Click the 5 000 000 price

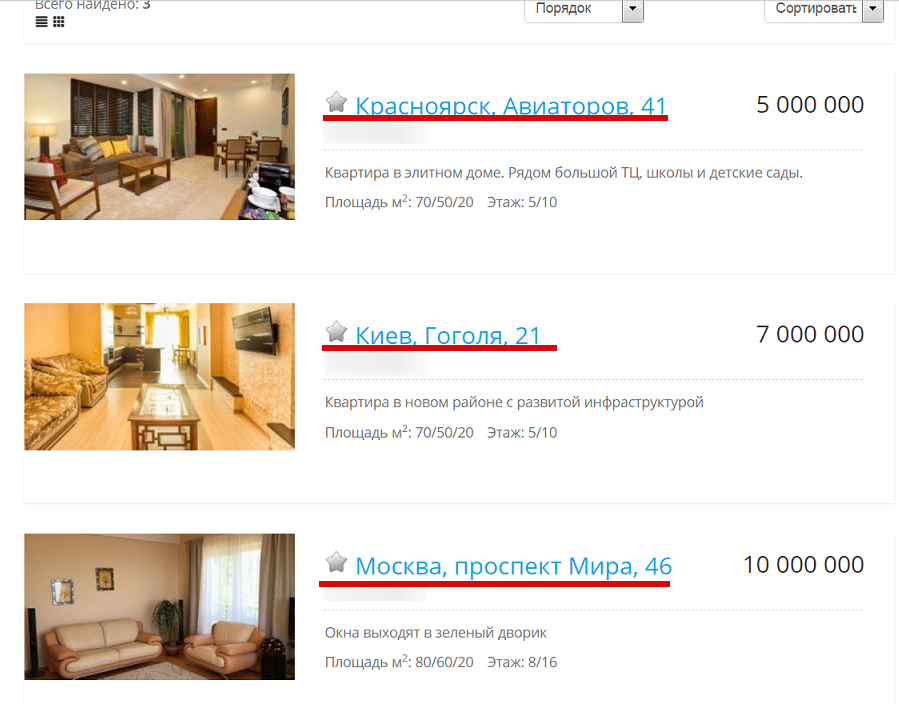[x=810, y=105]
